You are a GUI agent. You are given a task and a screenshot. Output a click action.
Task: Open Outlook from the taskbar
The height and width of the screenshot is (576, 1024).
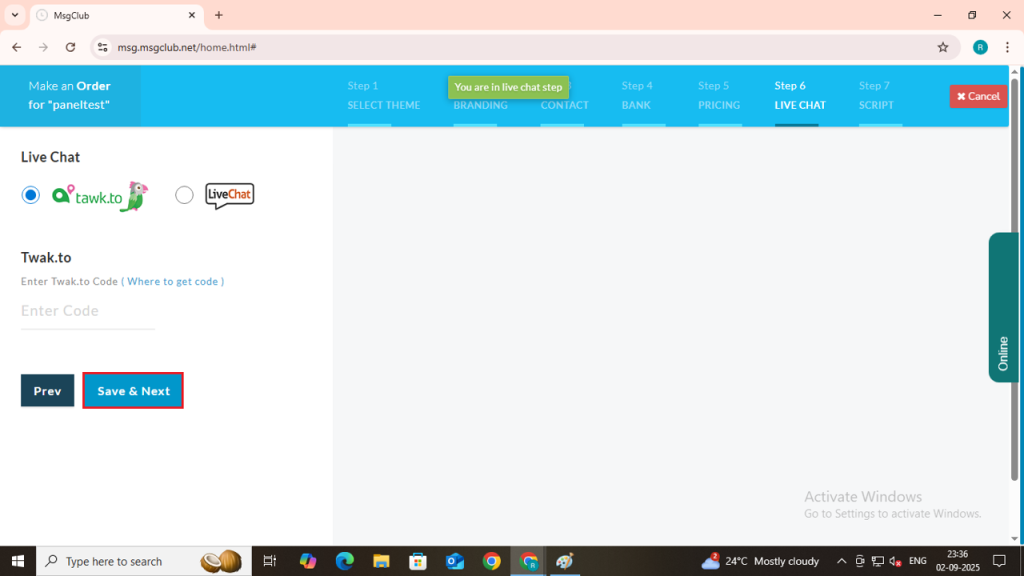(x=455, y=561)
